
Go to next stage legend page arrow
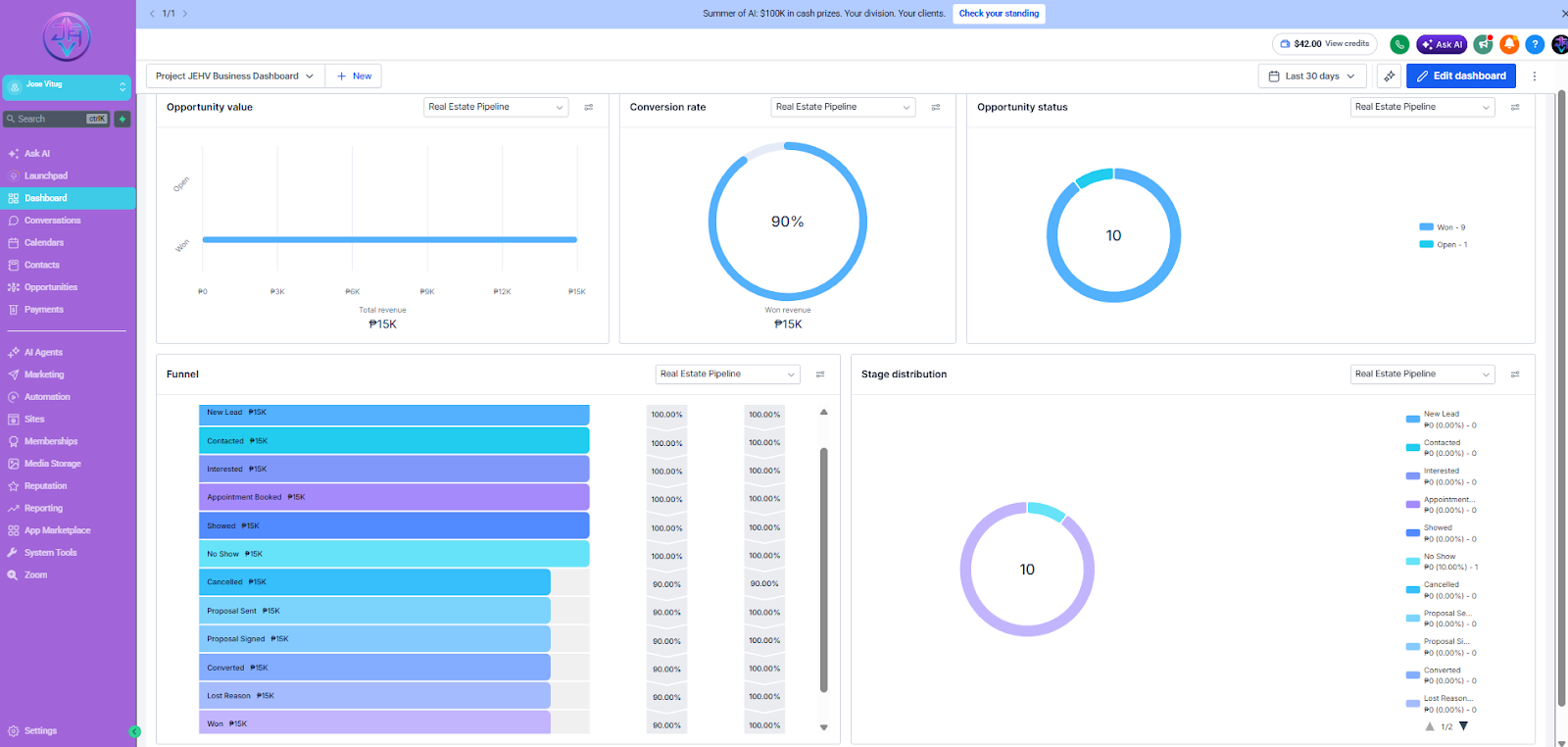point(1464,726)
